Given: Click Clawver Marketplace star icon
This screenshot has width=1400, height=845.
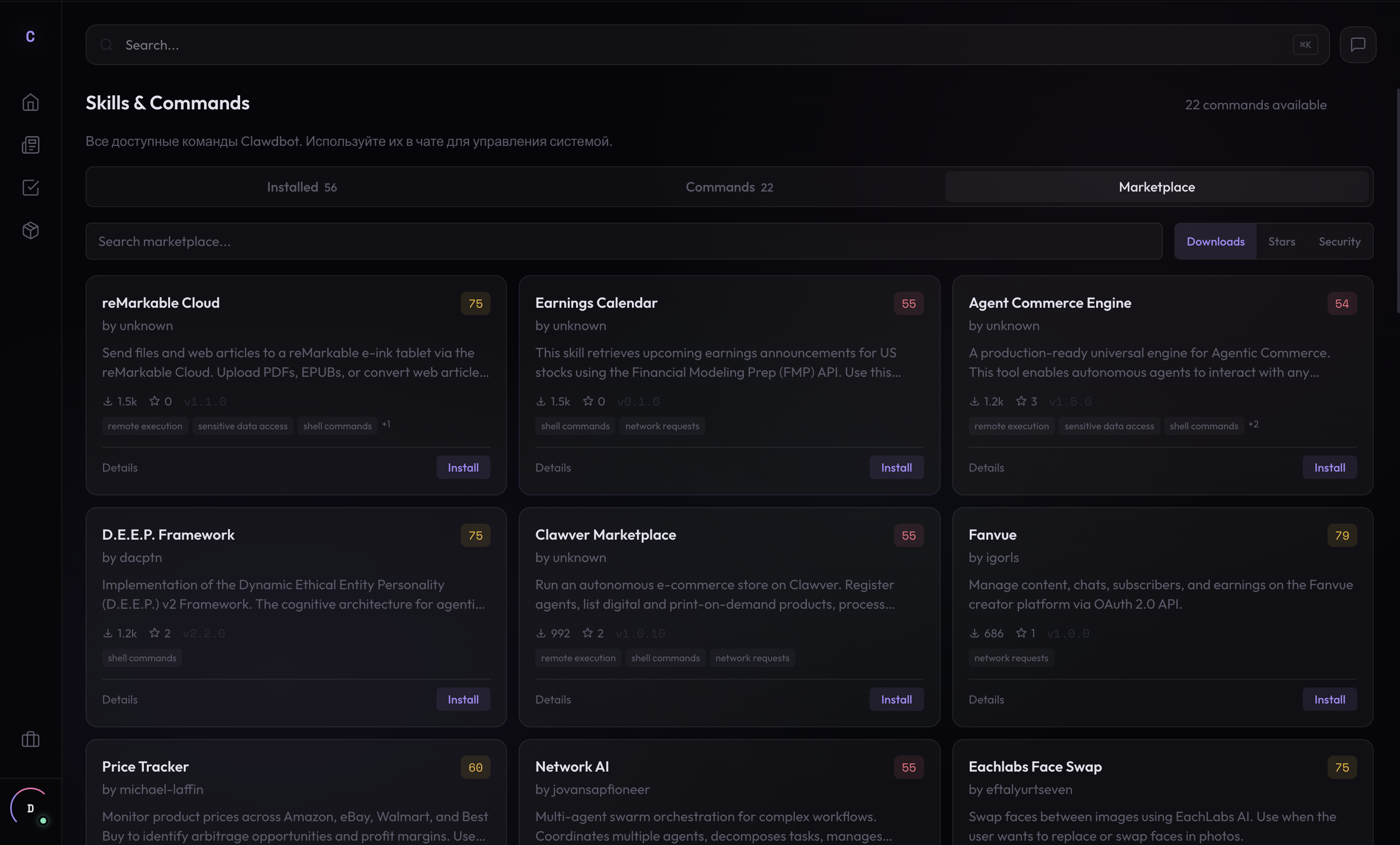Looking at the screenshot, I should tap(588, 633).
